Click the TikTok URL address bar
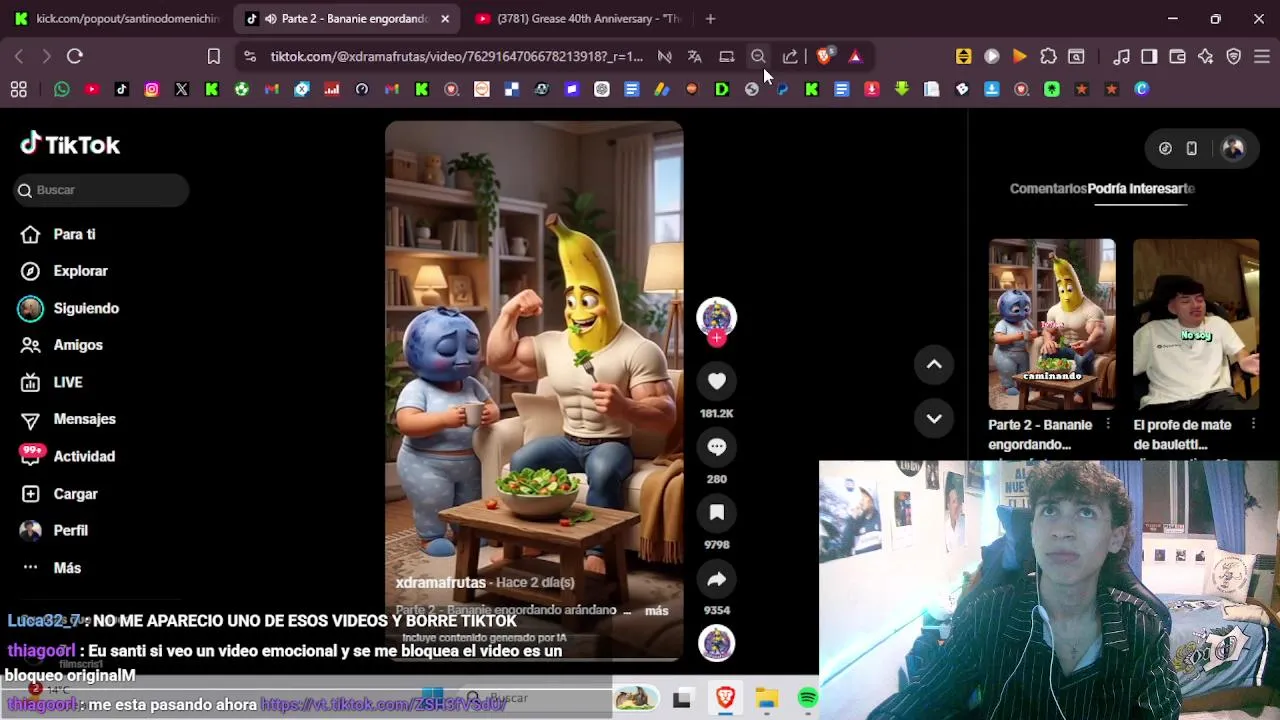 (456, 56)
